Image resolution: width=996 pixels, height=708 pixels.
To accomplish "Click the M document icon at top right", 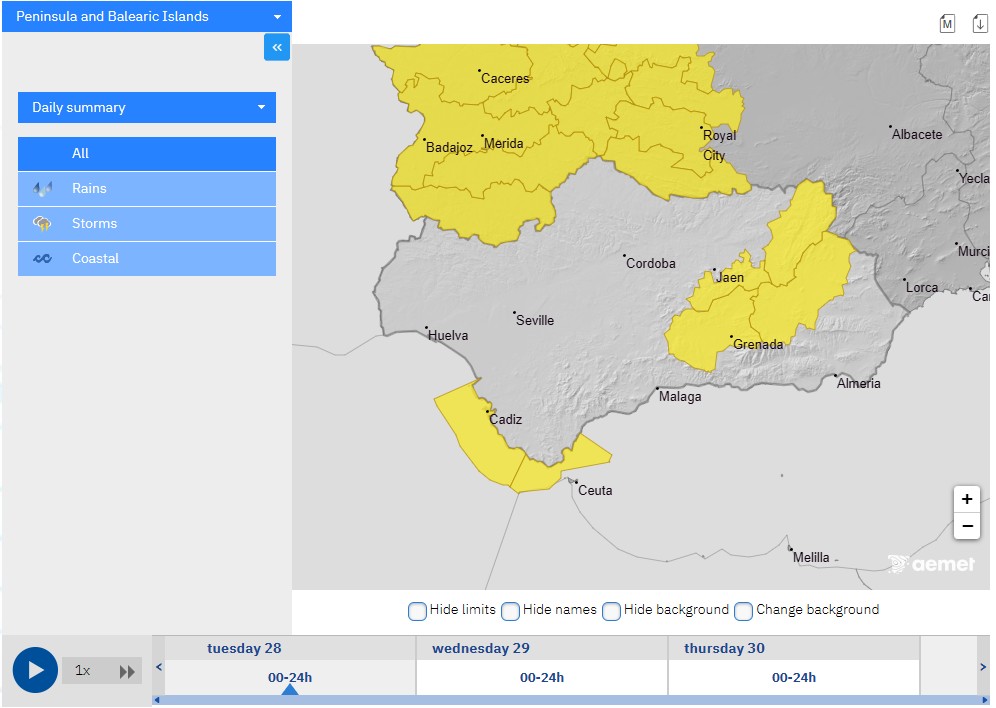I will [x=947, y=24].
